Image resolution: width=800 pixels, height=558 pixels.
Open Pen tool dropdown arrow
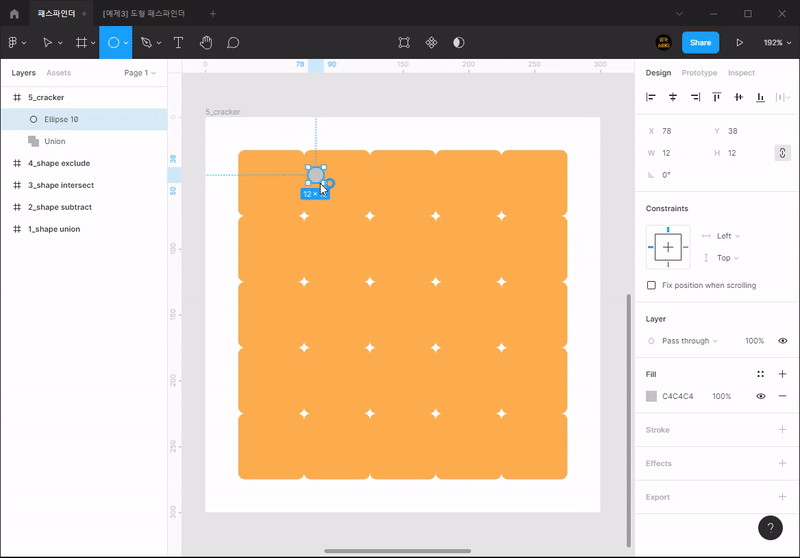159,43
